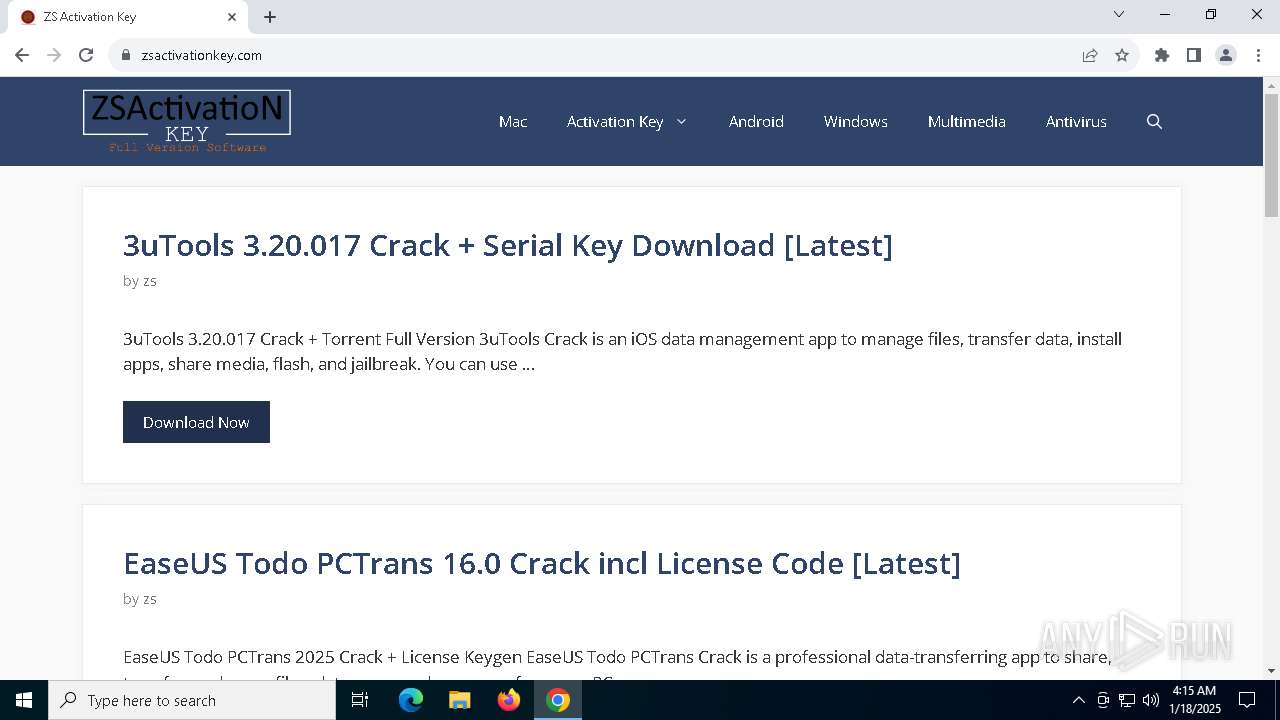Open a new browser tab

(x=270, y=17)
